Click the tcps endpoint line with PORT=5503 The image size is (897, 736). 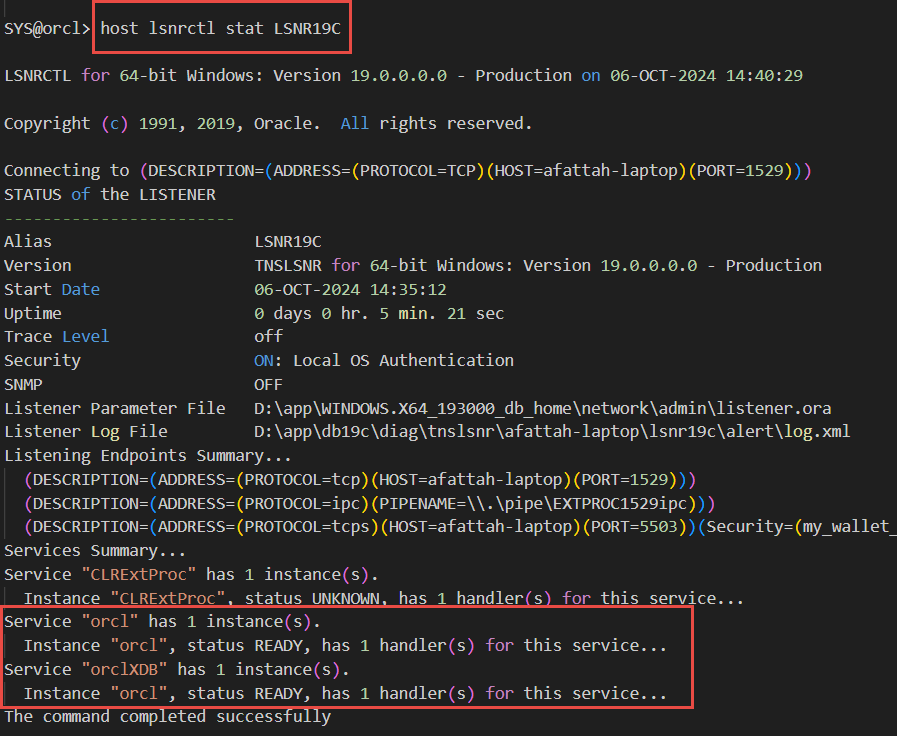point(460,527)
